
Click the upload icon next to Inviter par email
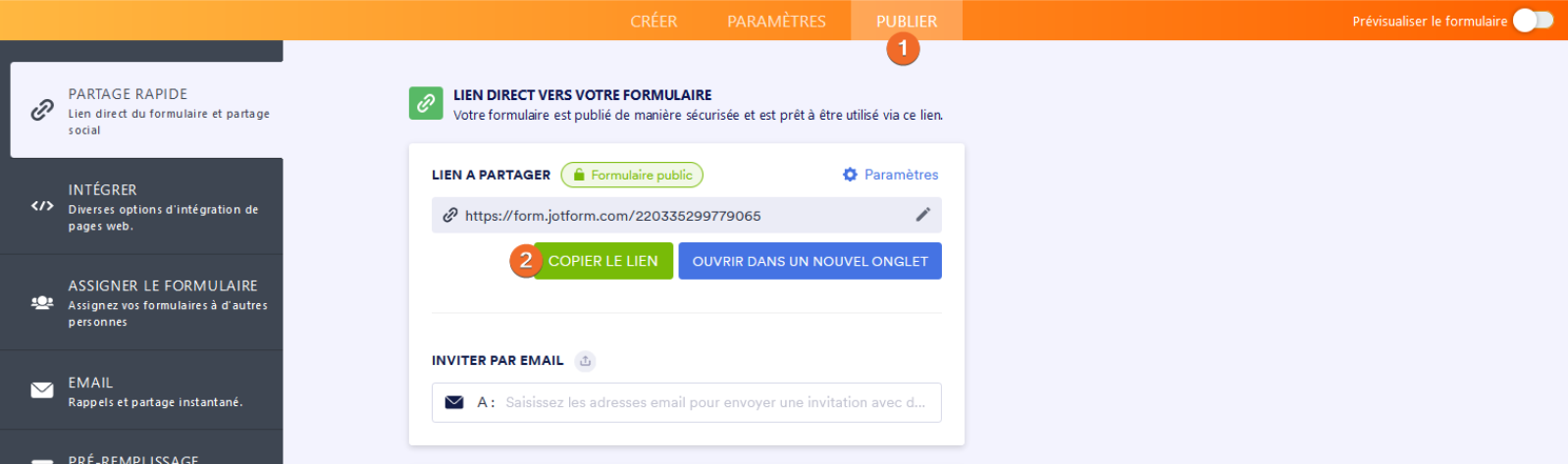click(586, 361)
